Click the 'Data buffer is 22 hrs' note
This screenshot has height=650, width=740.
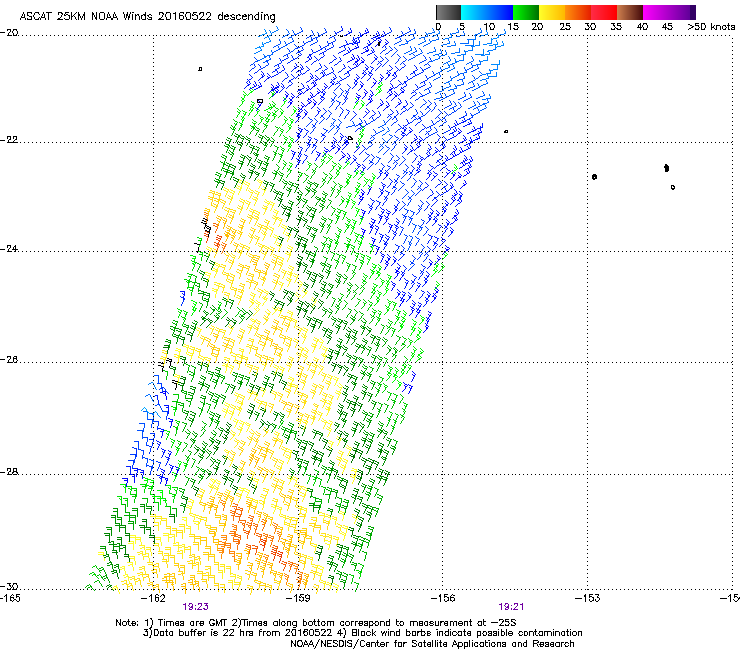(x=362, y=633)
